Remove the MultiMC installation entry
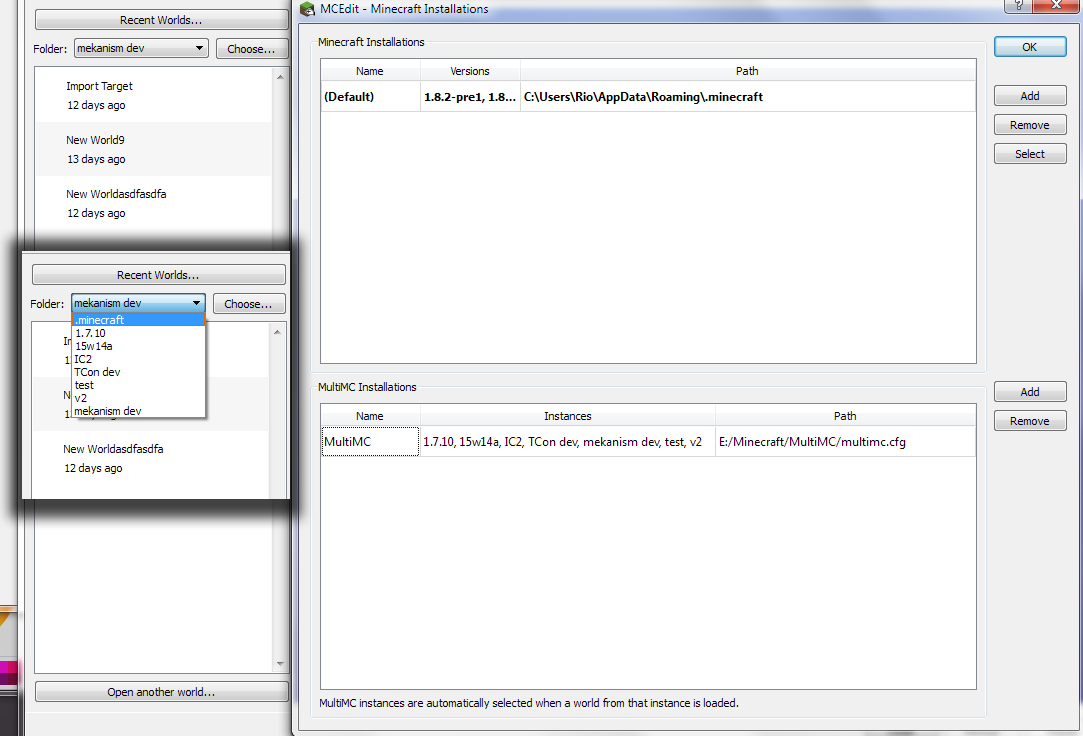Viewport: 1083px width, 736px height. [x=1030, y=420]
